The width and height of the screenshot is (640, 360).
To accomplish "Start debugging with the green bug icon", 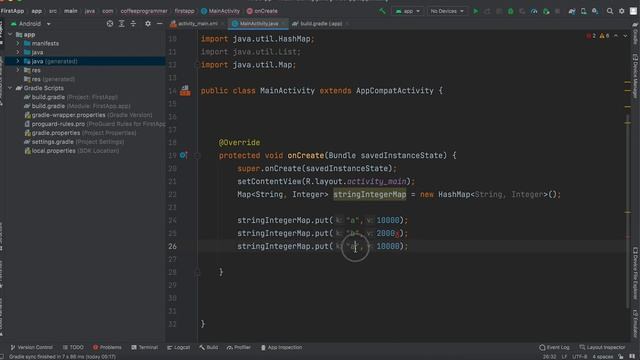I will pyautogui.click(x=511, y=11).
